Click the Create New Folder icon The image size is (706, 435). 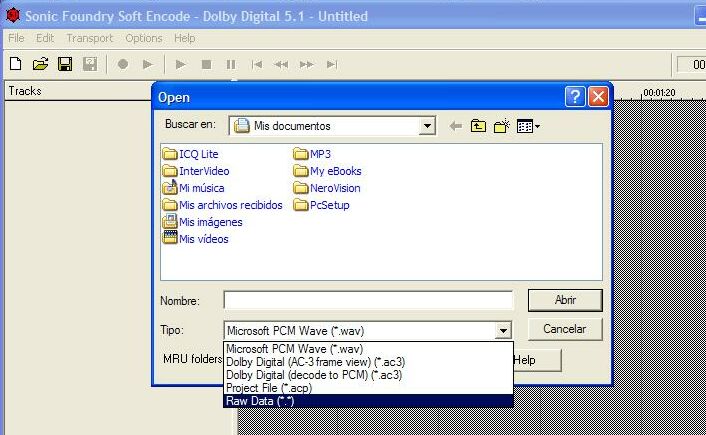pos(502,126)
